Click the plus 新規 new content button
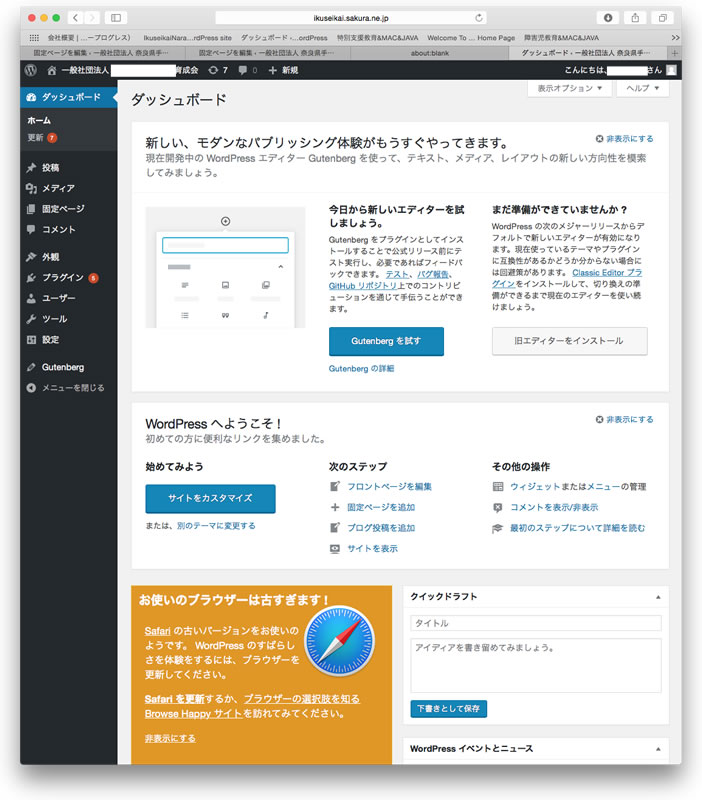 283,70
